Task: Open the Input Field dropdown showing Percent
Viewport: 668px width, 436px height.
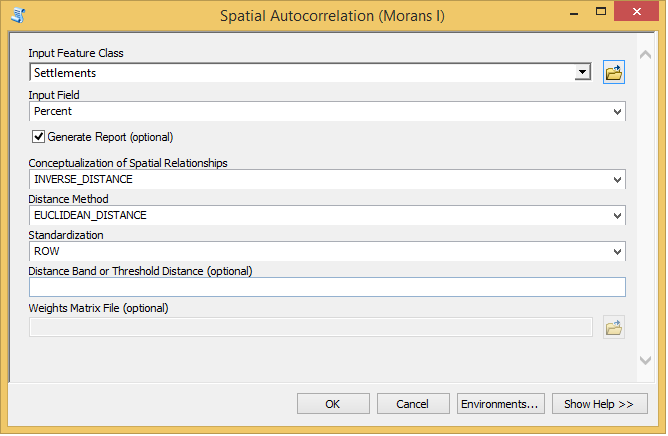Action: [x=617, y=112]
